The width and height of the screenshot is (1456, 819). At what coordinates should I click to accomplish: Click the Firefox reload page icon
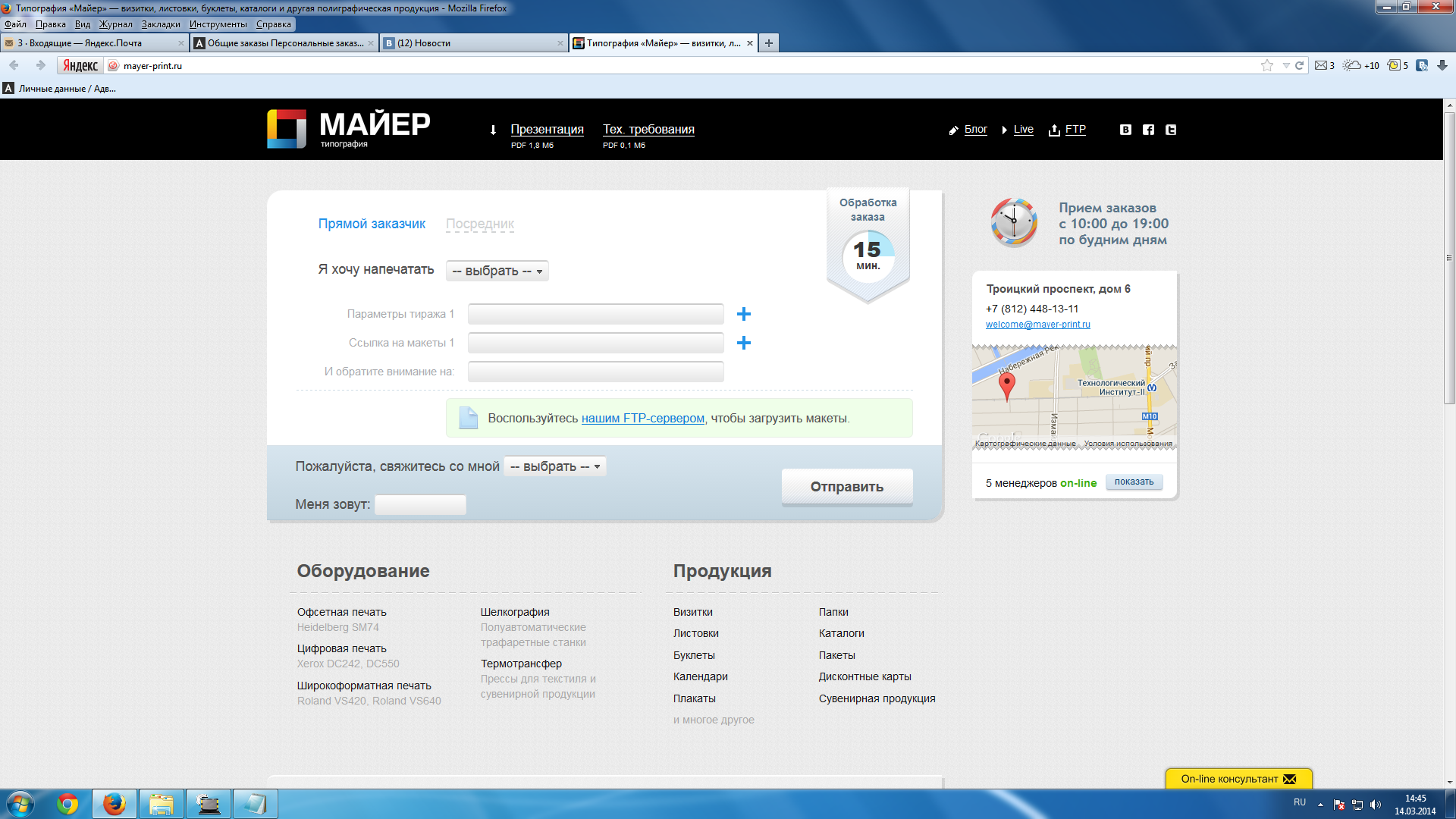(x=1299, y=66)
